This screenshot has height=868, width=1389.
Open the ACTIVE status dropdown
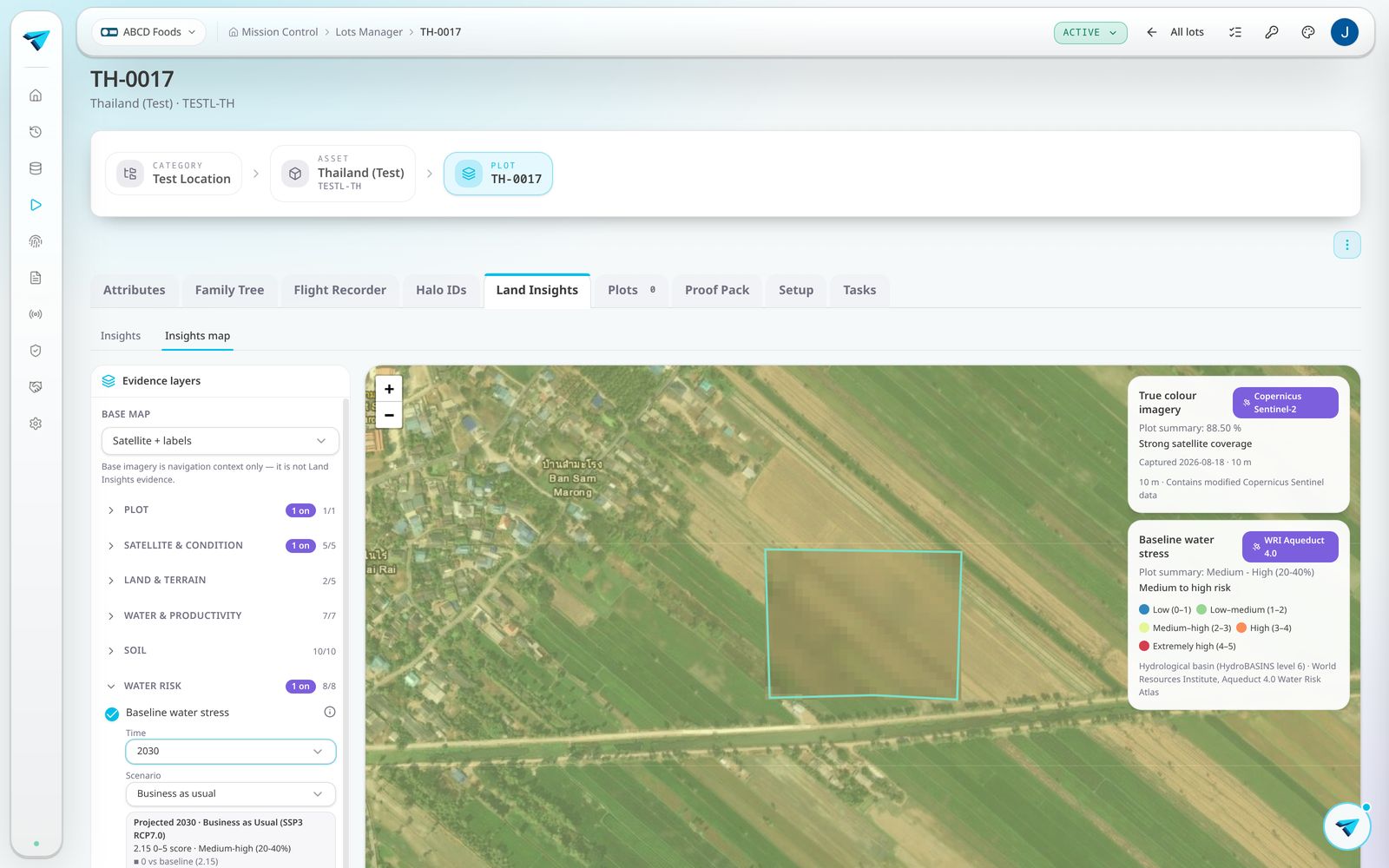(1090, 32)
